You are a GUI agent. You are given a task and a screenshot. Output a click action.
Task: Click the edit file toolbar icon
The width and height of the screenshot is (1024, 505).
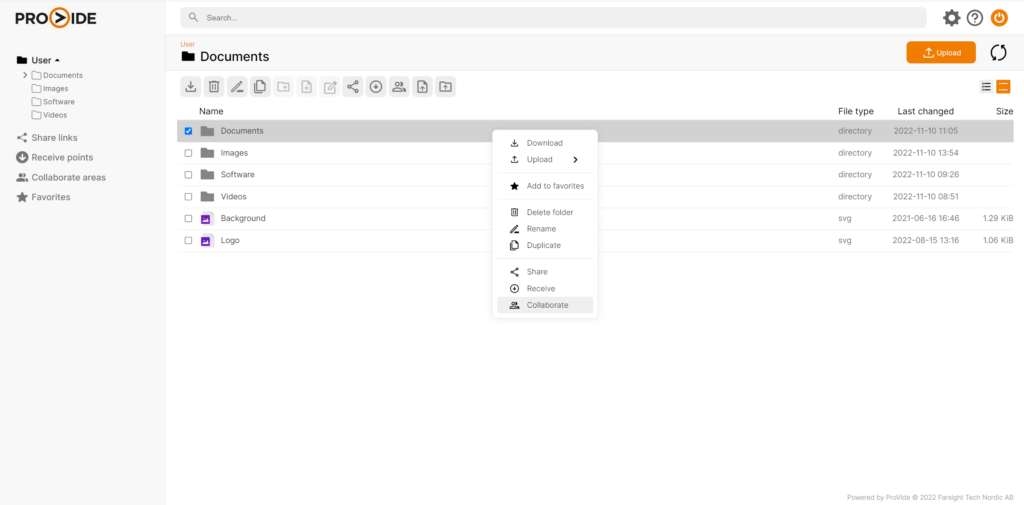(x=330, y=86)
